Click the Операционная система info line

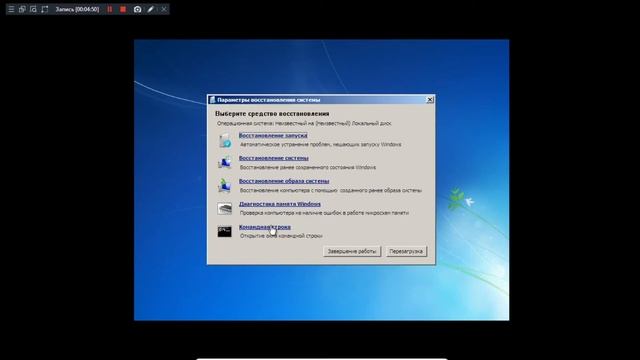point(304,123)
